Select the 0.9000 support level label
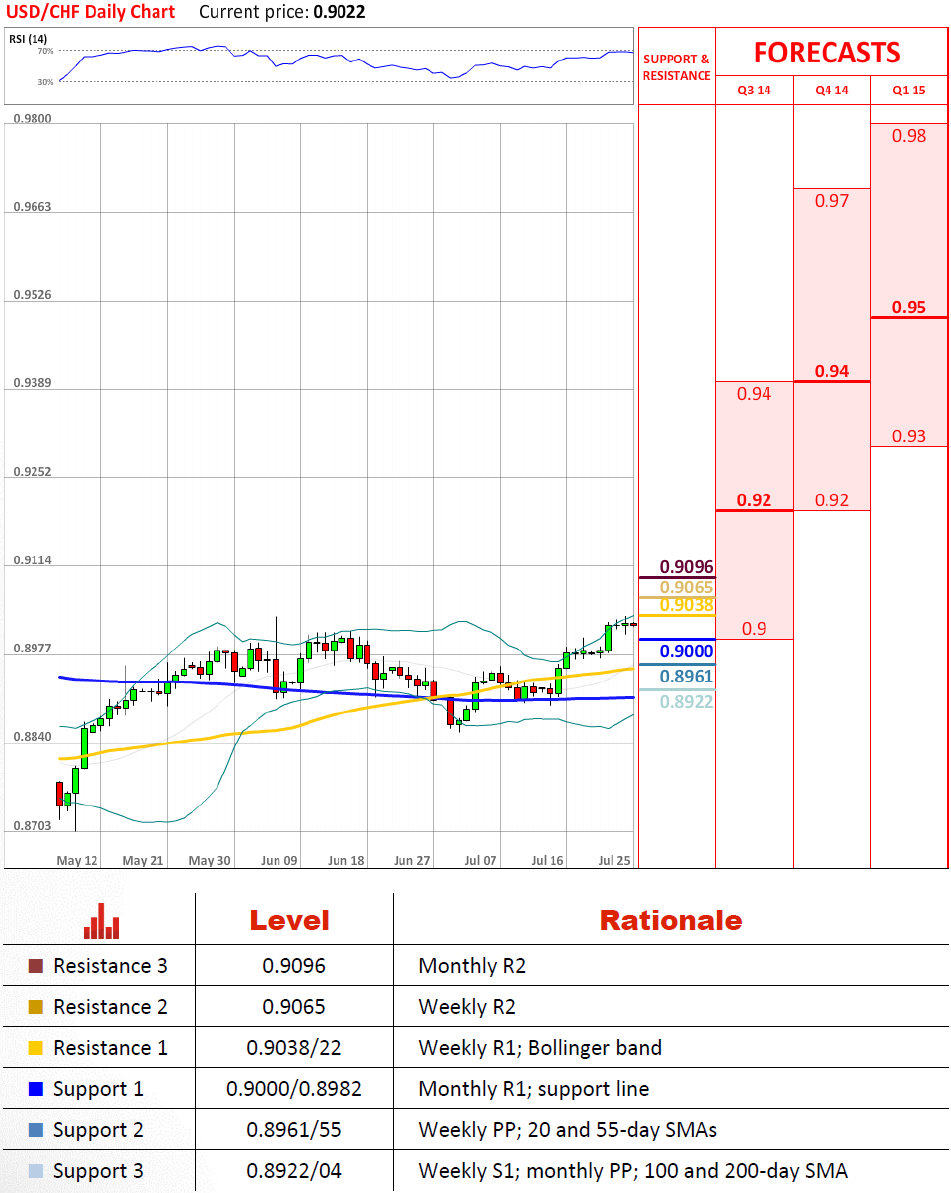Image resolution: width=951 pixels, height=1193 pixels. click(x=686, y=652)
